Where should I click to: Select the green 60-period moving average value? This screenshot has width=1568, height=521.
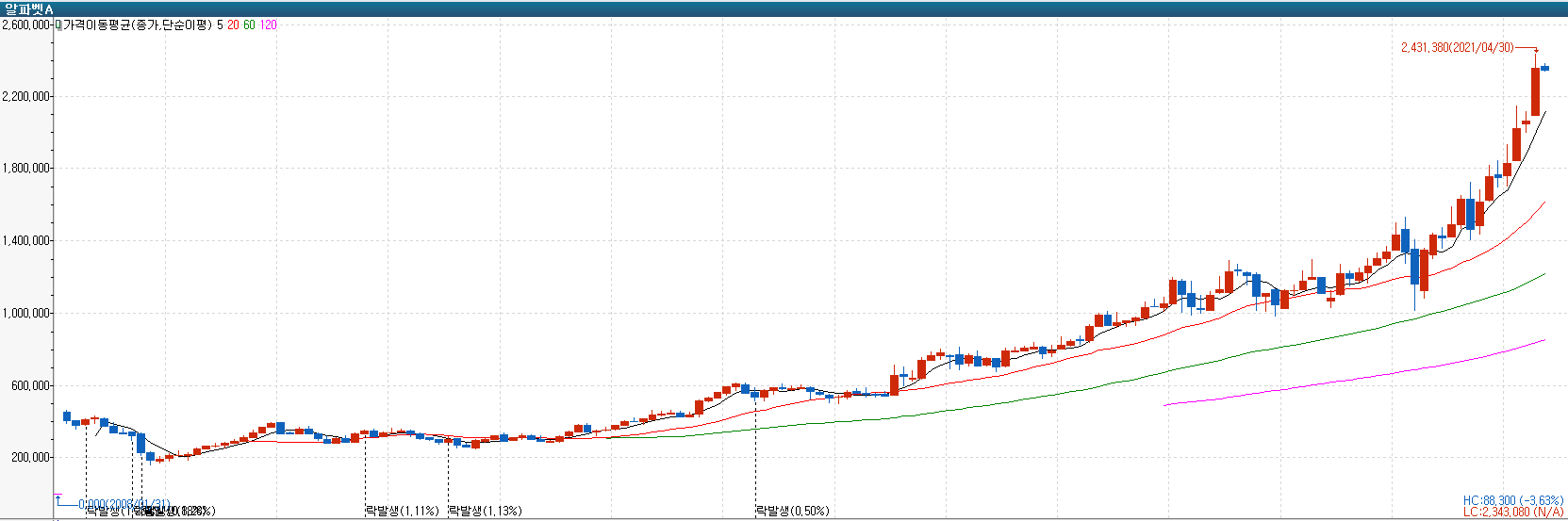[x=249, y=25]
